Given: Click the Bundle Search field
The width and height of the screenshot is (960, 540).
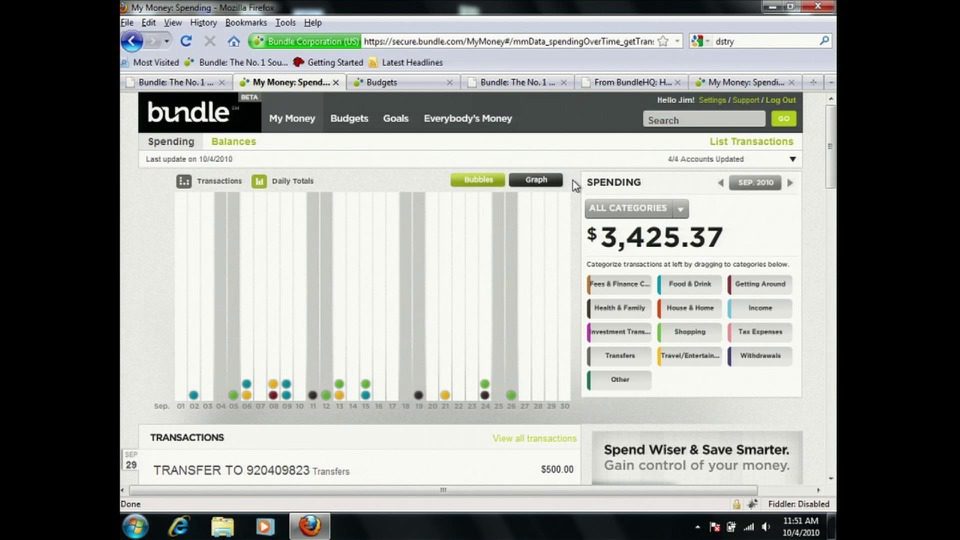Looking at the screenshot, I should pos(704,119).
